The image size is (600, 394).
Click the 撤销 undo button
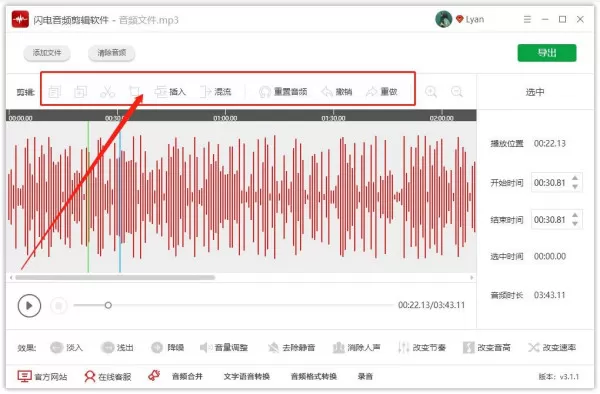(x=337, y=92)
